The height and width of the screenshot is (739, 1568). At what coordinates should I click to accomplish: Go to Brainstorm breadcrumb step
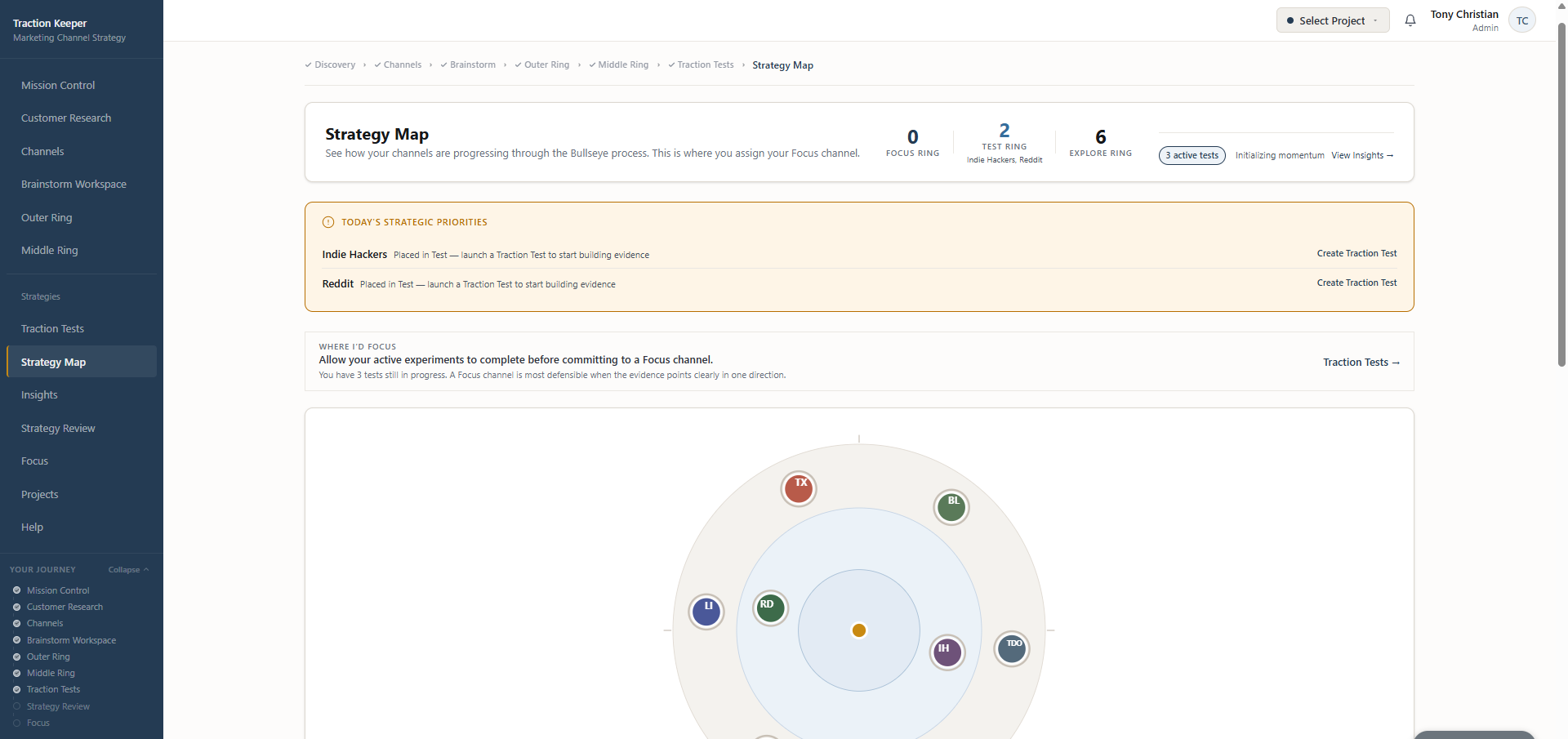[x=468, y=65]
